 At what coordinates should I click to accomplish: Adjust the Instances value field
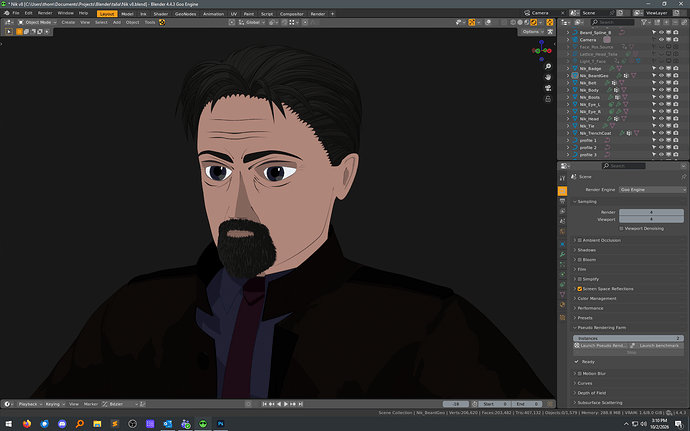628,338
